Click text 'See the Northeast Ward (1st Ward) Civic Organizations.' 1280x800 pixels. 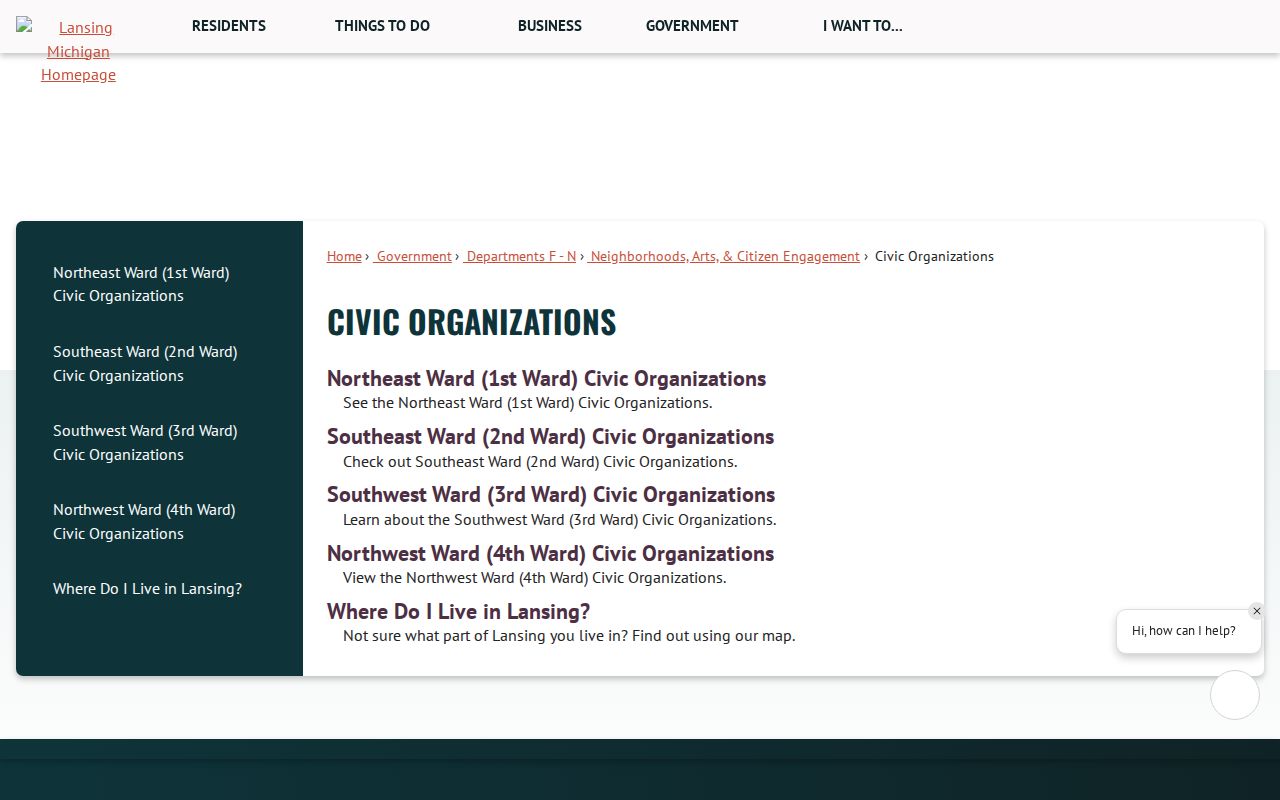528,403
